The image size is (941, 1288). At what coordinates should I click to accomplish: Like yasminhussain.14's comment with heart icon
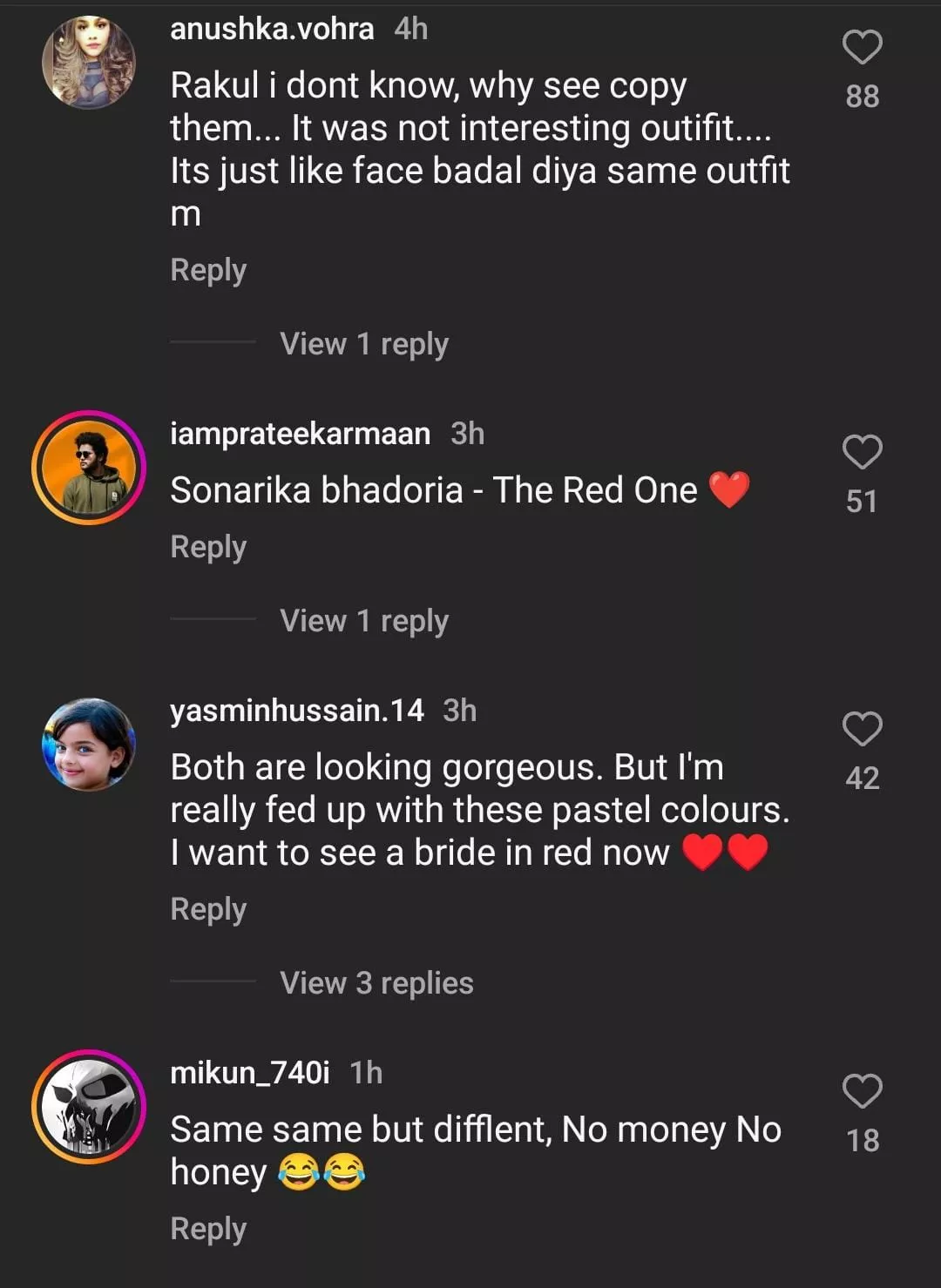862,729
